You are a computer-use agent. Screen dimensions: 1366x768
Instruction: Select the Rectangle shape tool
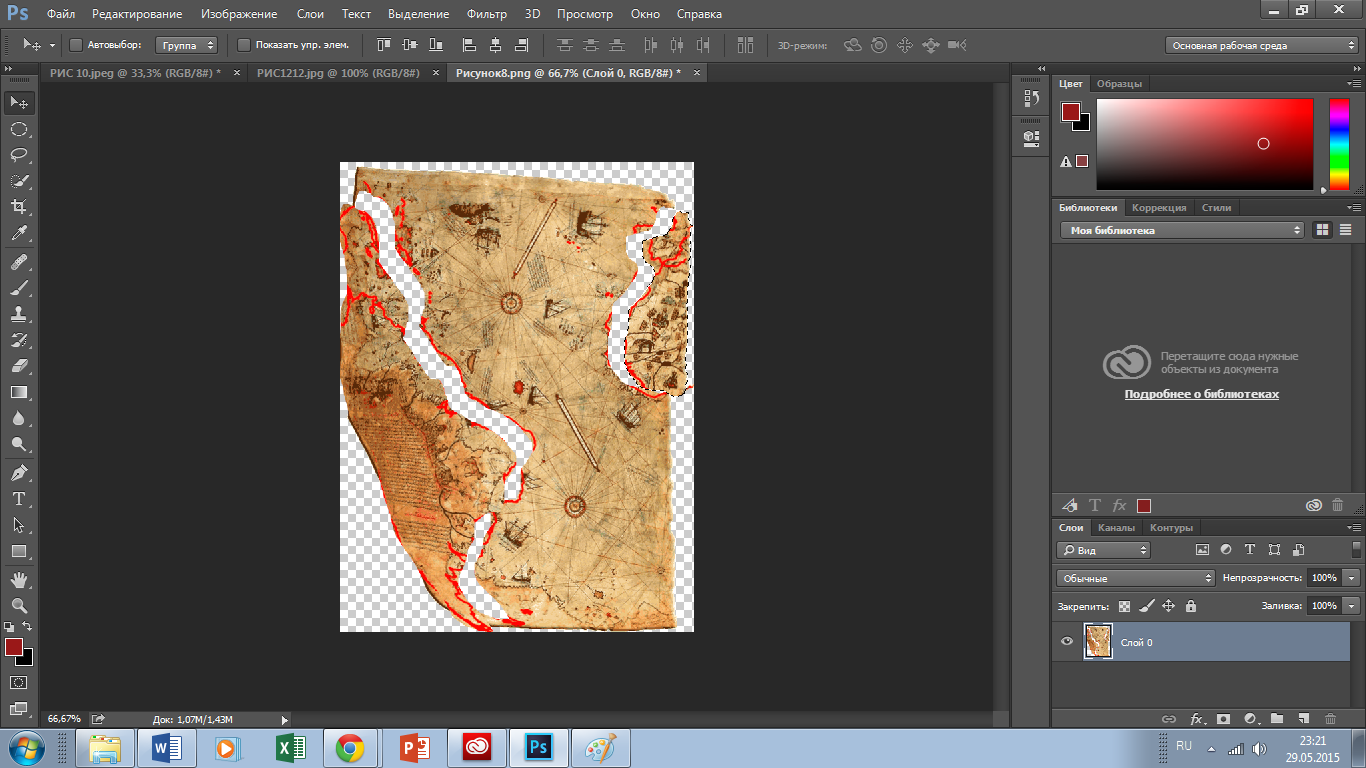pos(19,550)
